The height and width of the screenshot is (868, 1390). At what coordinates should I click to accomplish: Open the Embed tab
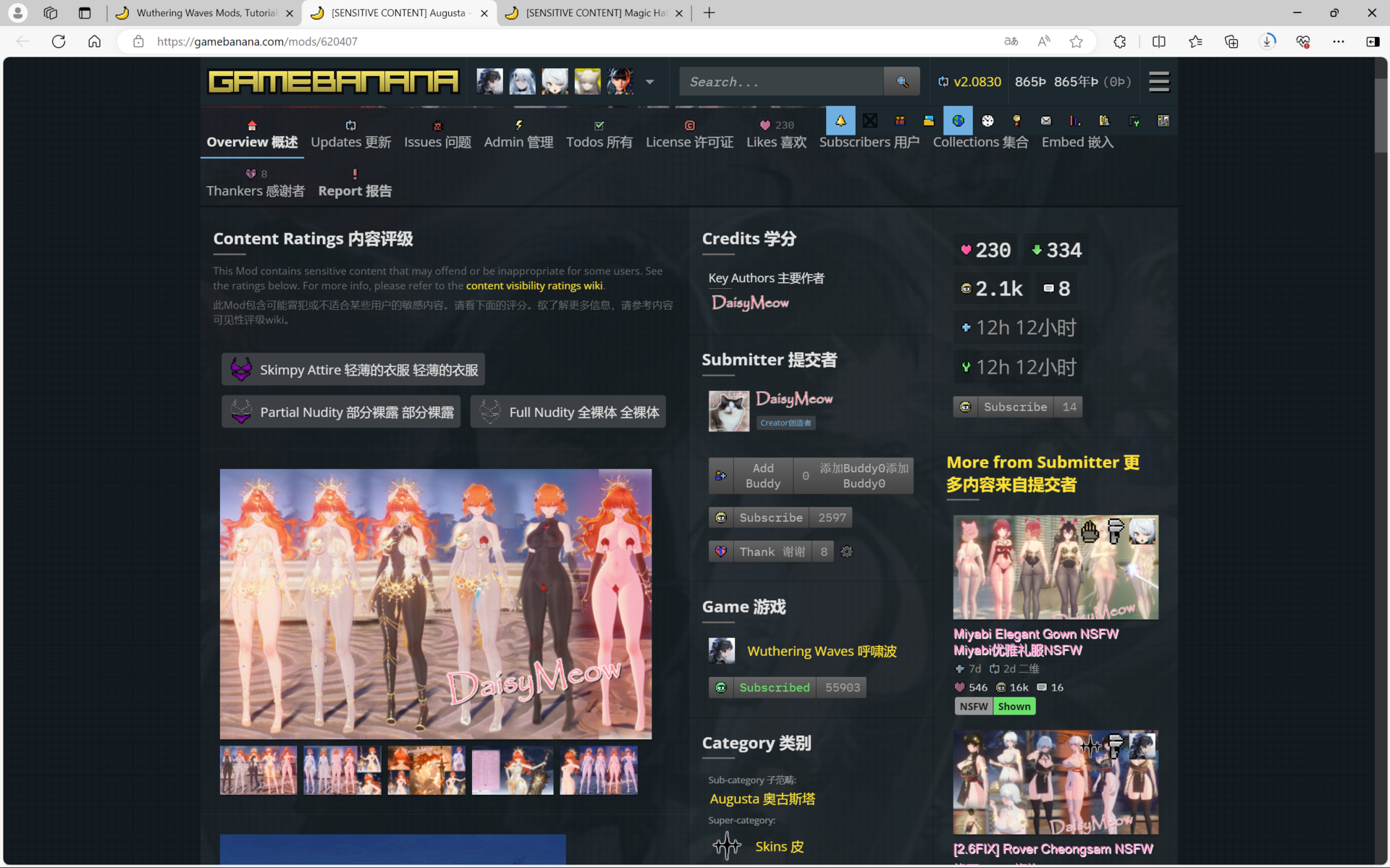tap(1077, 142)
